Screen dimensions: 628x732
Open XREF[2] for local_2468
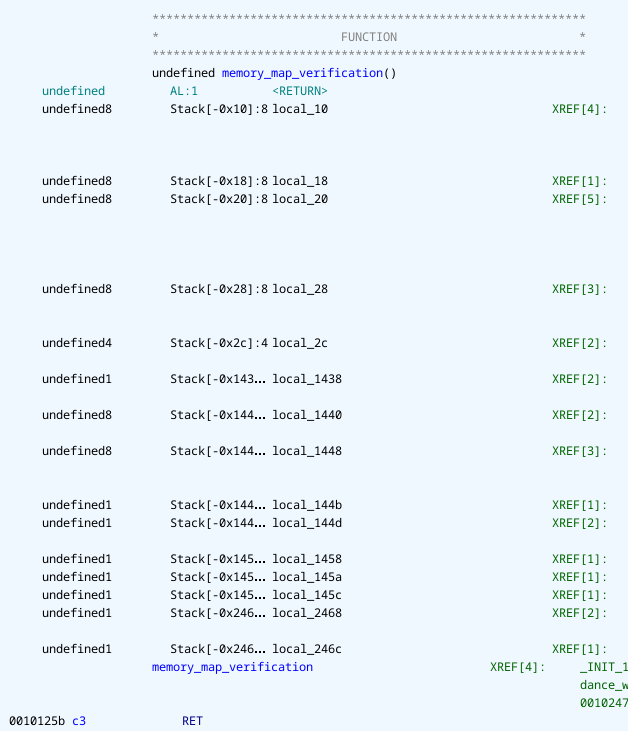[579, 613]
